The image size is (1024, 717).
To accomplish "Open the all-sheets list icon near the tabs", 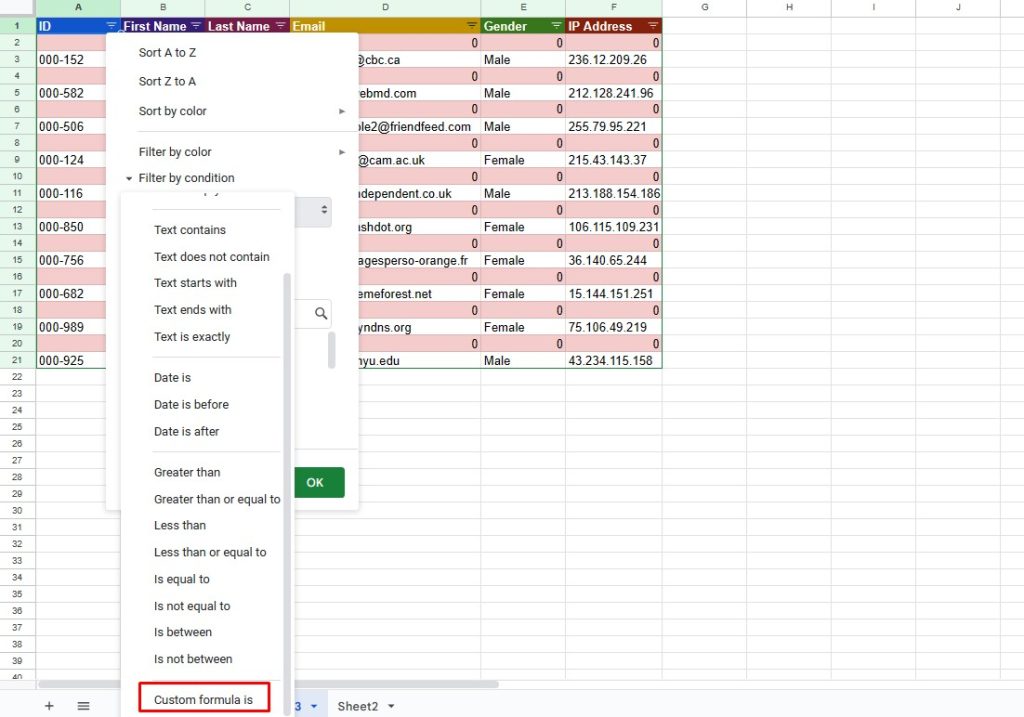I will click(84, 705).
